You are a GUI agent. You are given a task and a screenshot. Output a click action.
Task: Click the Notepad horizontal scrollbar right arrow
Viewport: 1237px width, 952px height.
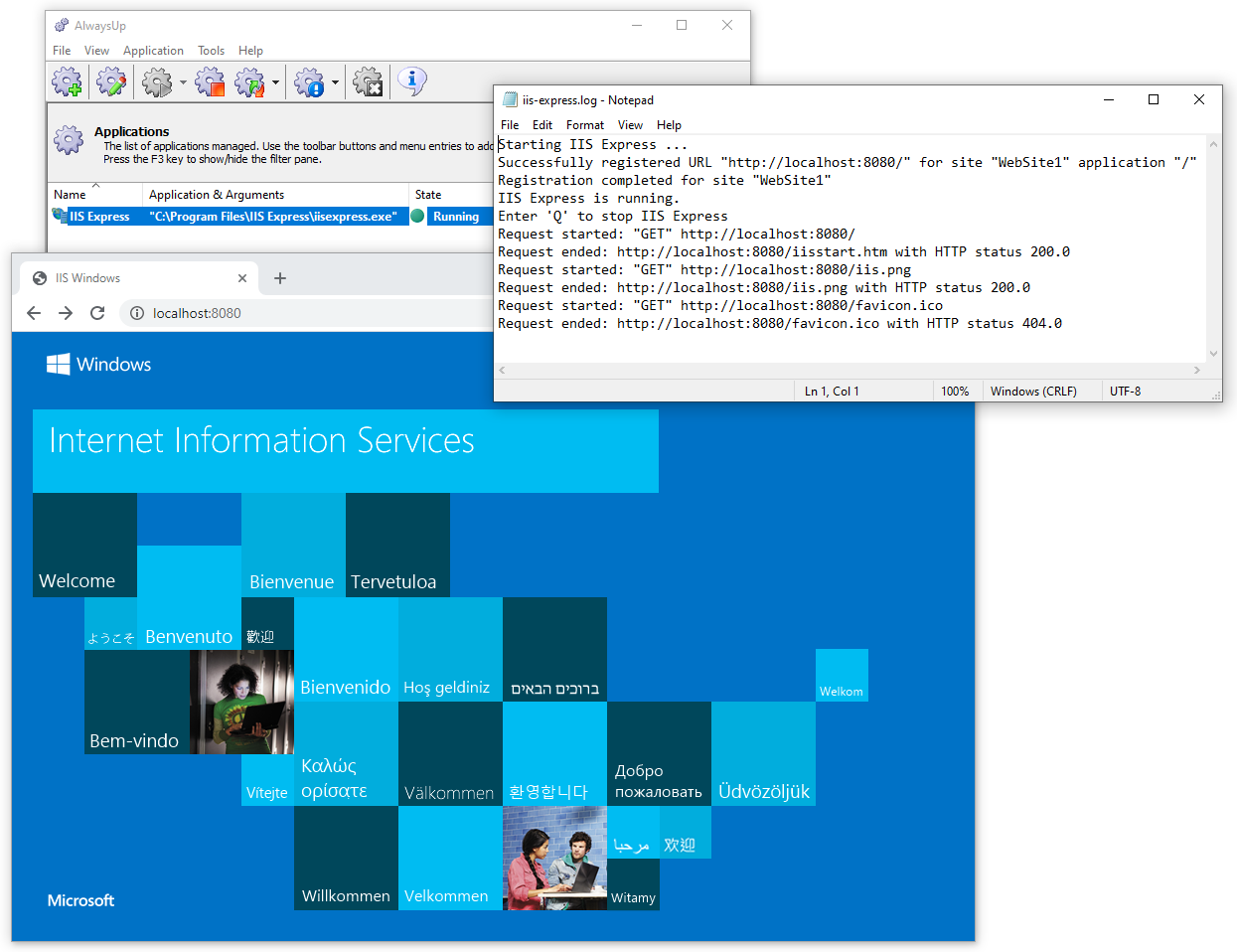click(1197, 370)
